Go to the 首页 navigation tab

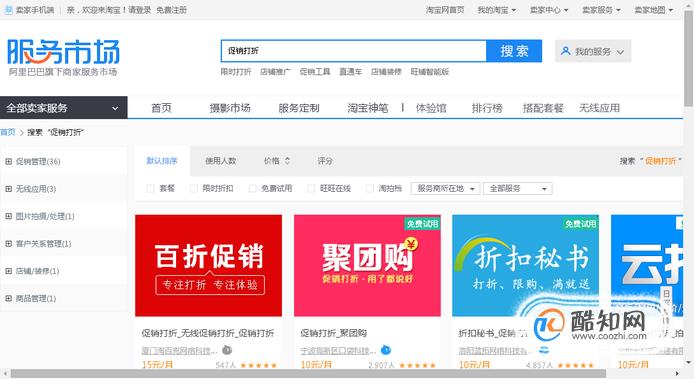[161, 108]
